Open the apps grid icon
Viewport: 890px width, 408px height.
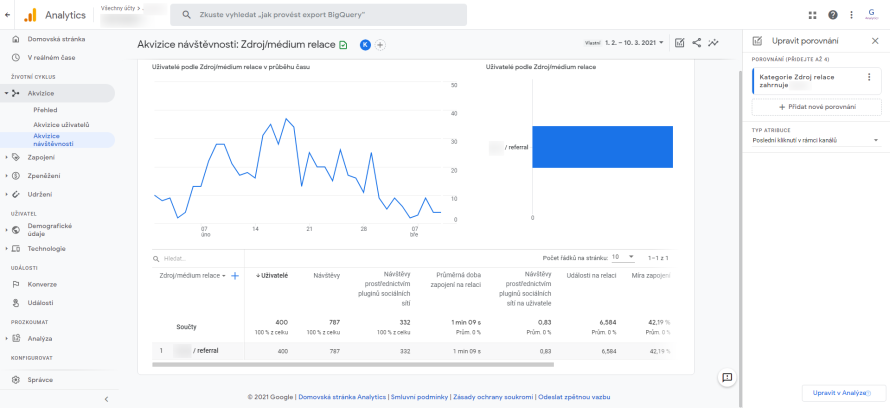point(812,15)
